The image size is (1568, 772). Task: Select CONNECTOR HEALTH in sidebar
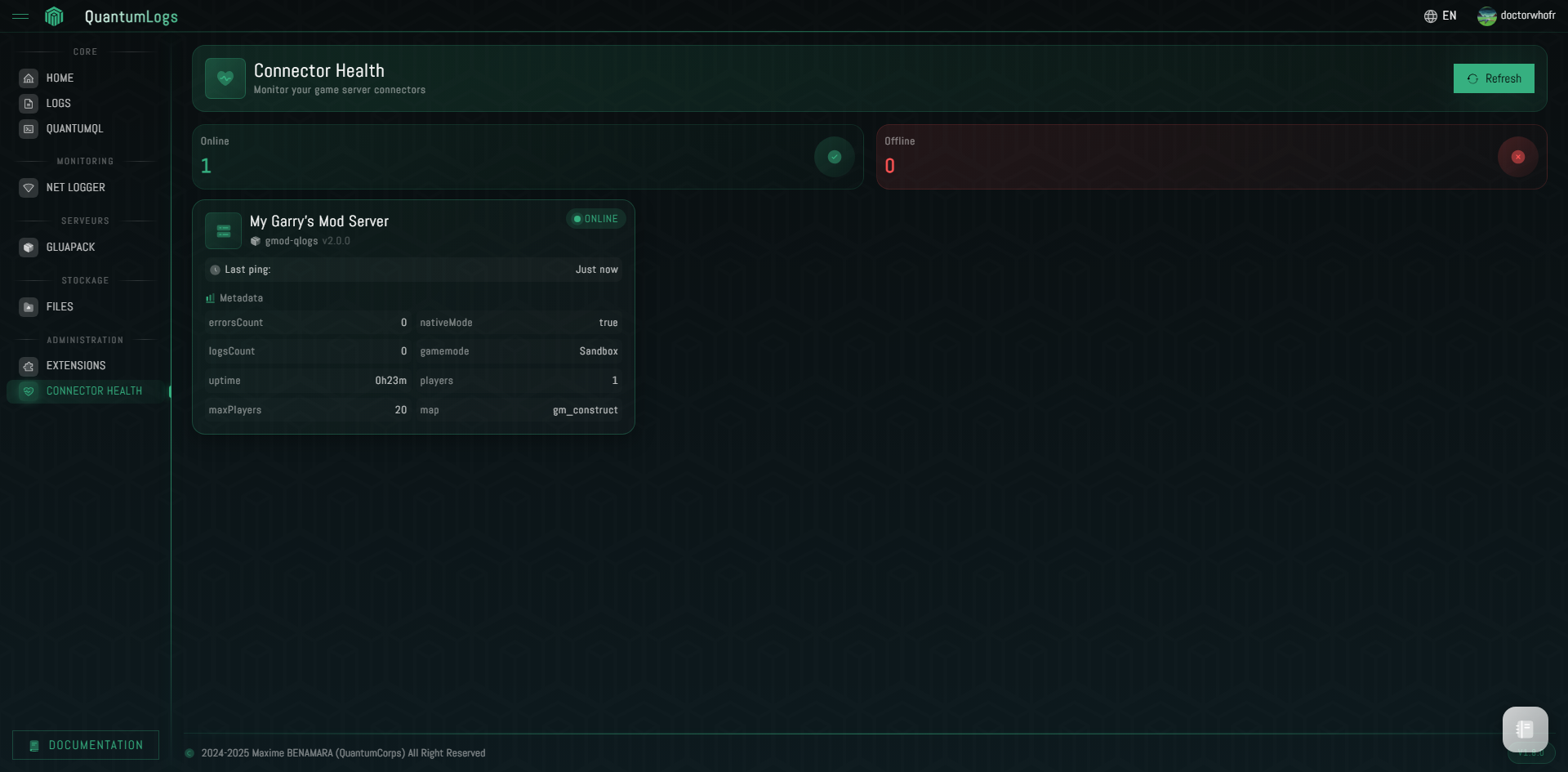(x=86, y=391)
